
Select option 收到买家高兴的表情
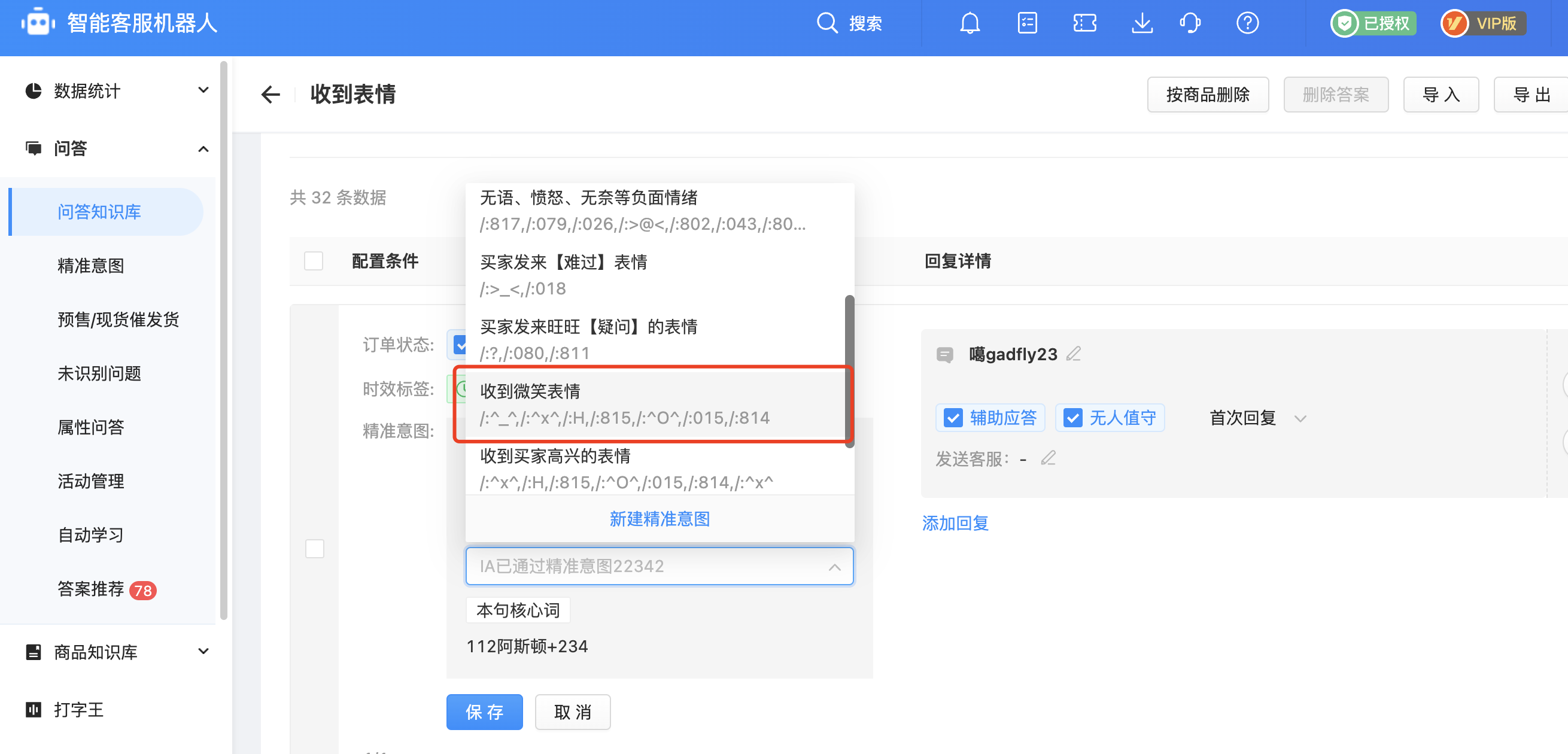point(655,469)
